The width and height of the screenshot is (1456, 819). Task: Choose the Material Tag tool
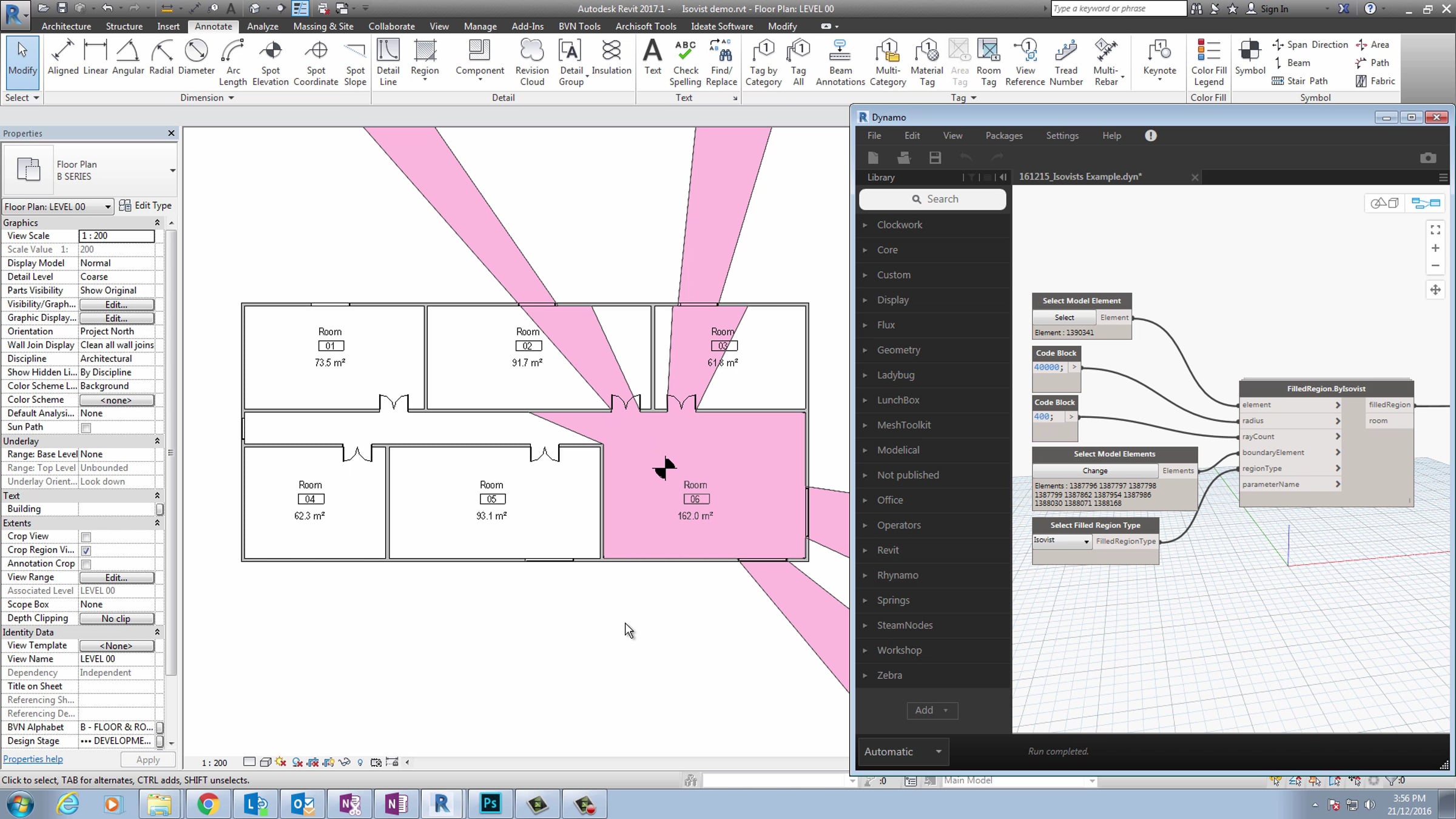click(927, 63)
